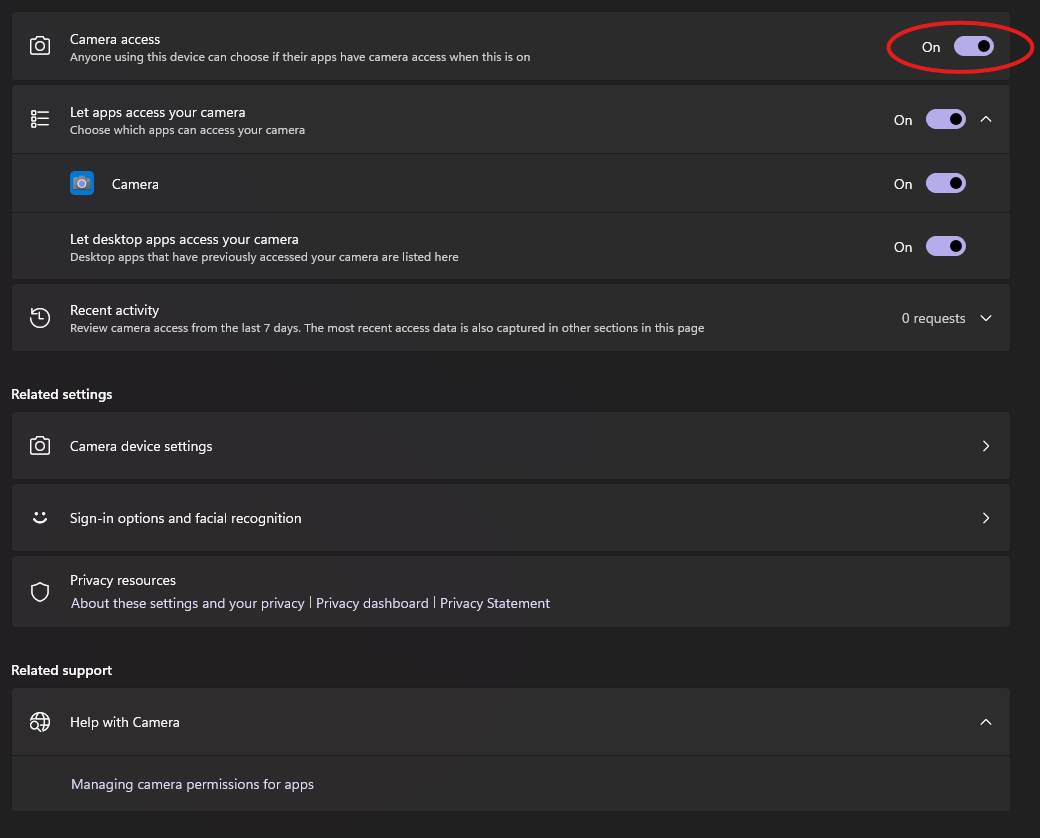
Task: Click the face icon beside Sign-in options
Action: (39, 517)
